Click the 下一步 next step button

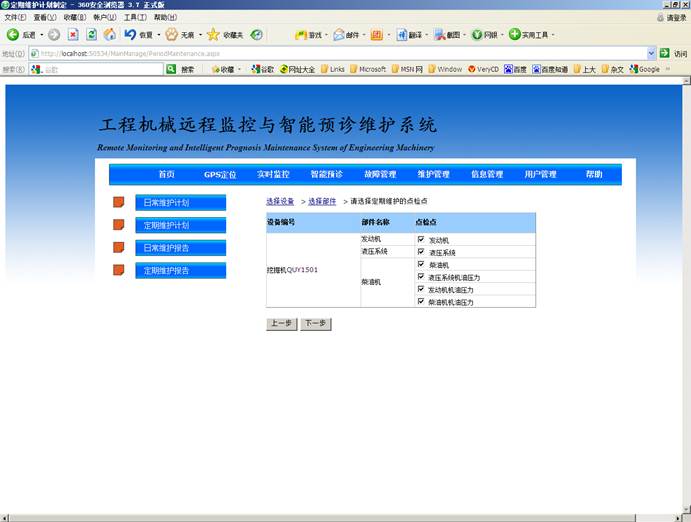tap(315, 324)
